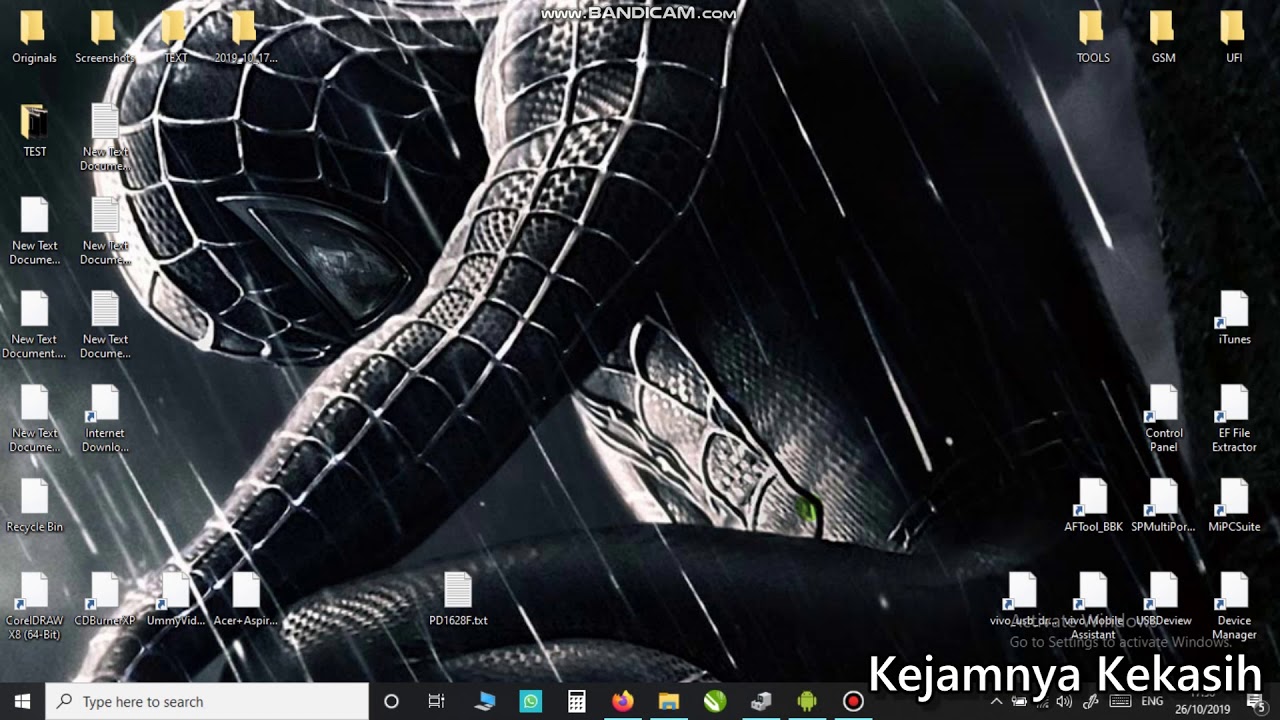Select the AFTool_BBK shortcut

point(1092,506)
